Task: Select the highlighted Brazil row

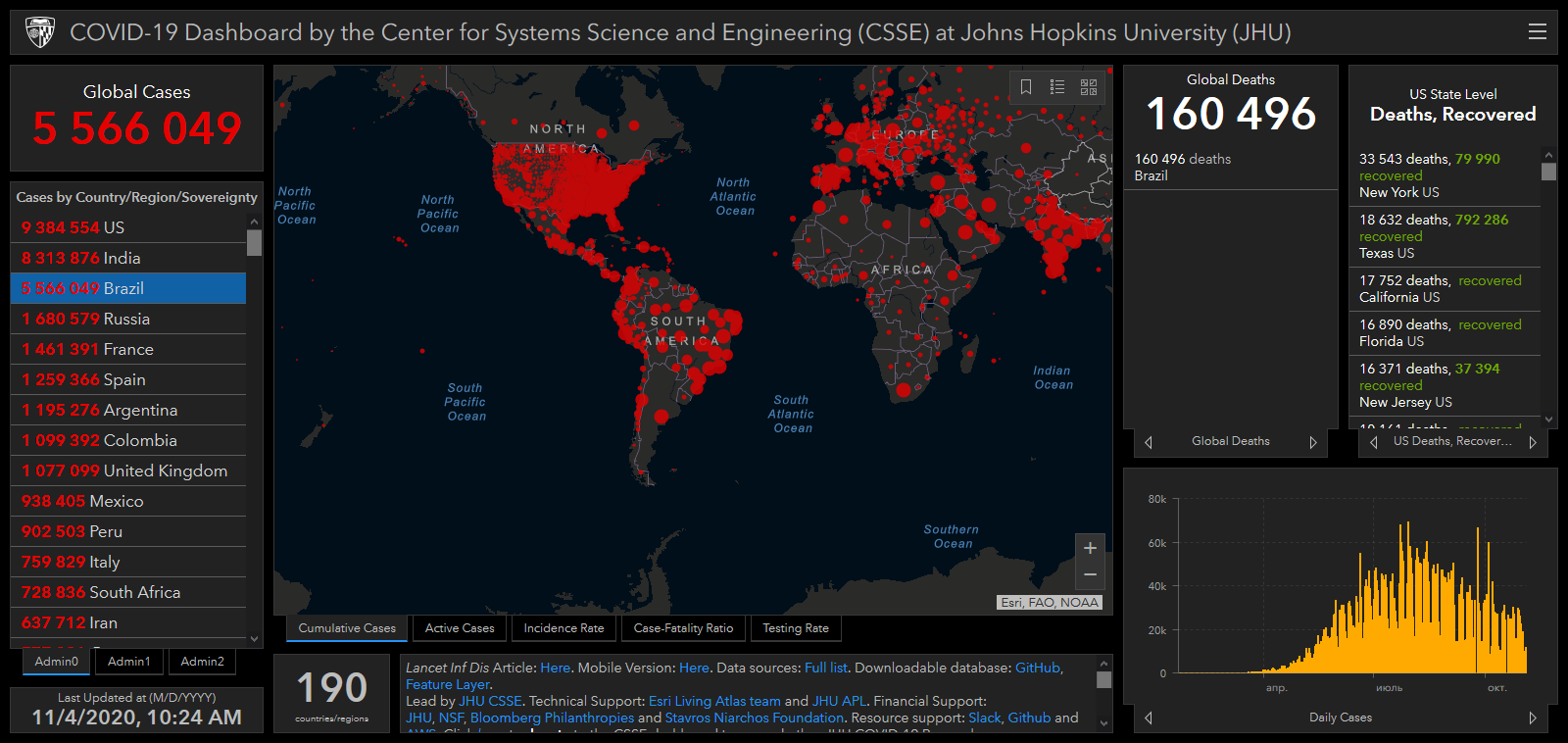Action: [x=128, y=288]
